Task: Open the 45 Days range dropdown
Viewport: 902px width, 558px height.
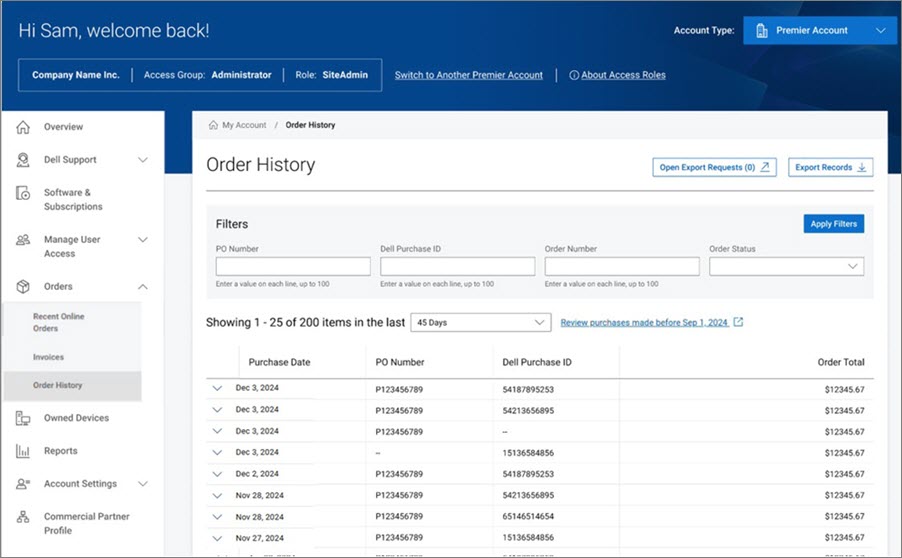Action: [x=481, y=323]
